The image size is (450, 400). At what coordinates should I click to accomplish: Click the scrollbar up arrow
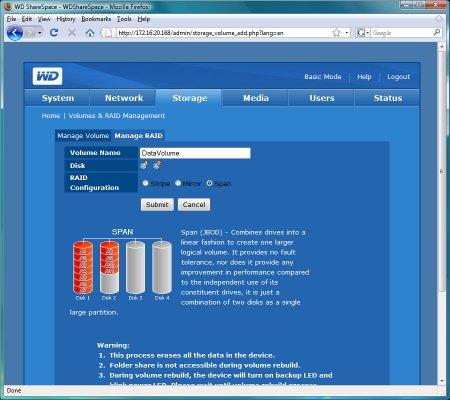(442, 47)
